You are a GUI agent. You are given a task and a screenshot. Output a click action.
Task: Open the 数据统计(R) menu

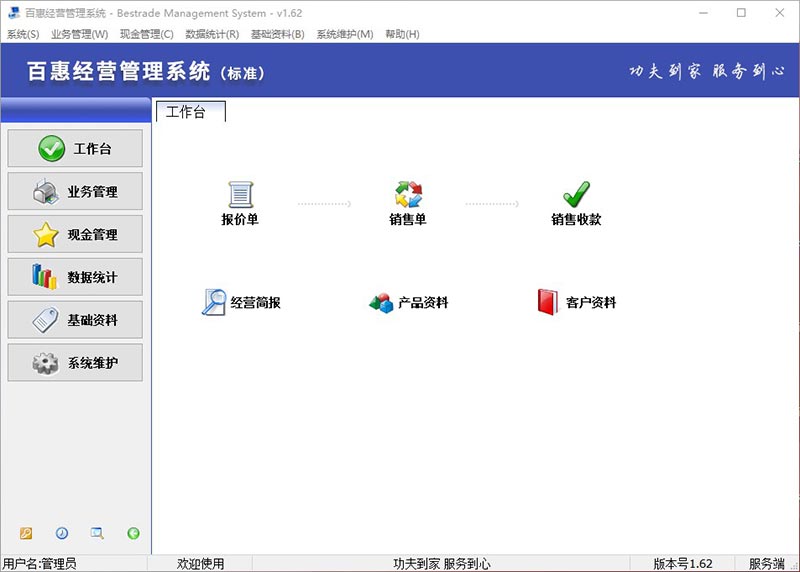pos(212,34)
